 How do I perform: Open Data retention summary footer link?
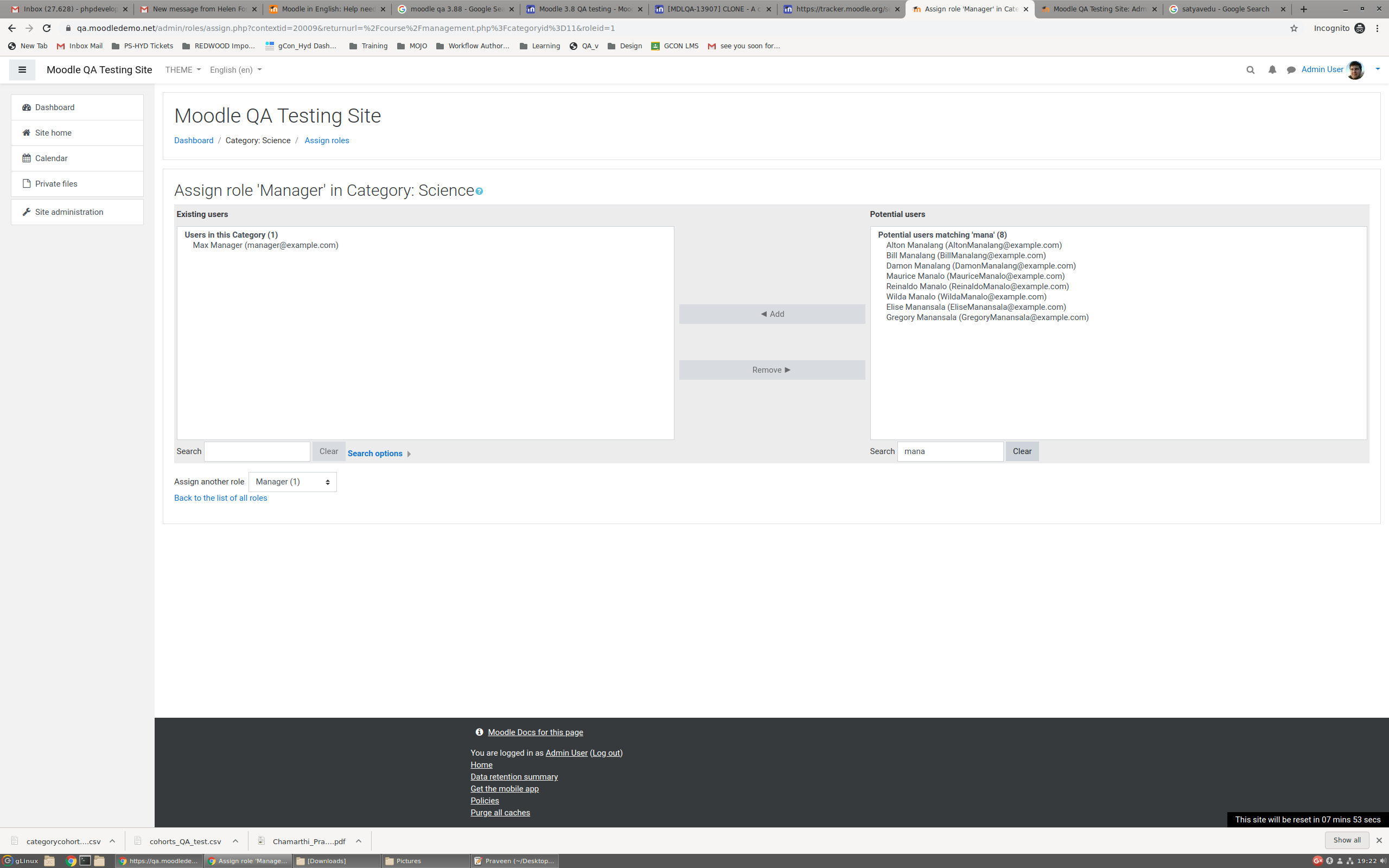pyautogui.click(x=514, y=777)
